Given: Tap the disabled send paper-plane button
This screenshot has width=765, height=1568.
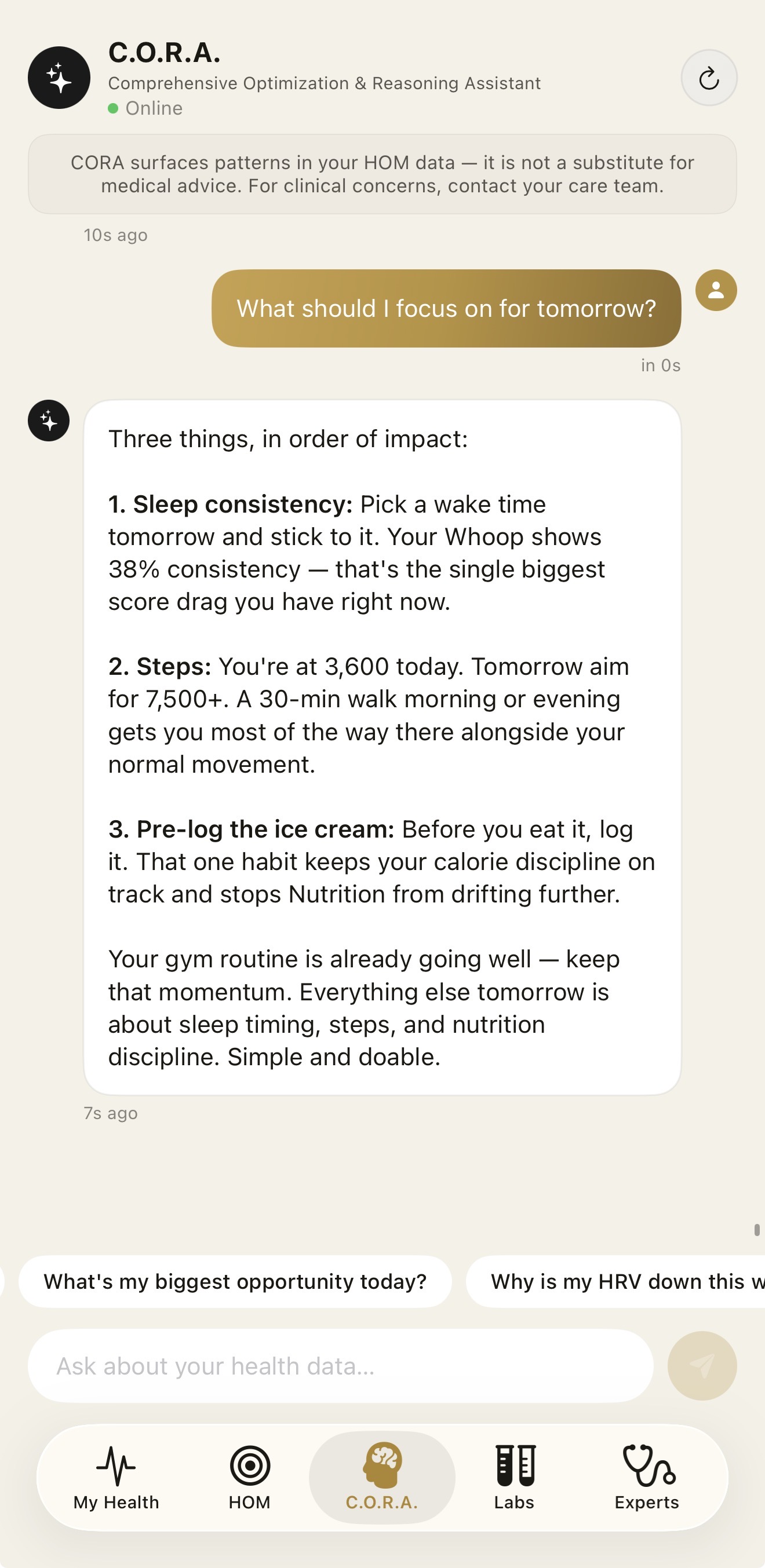Looking at the screenshot, I should coord(702,1366).
